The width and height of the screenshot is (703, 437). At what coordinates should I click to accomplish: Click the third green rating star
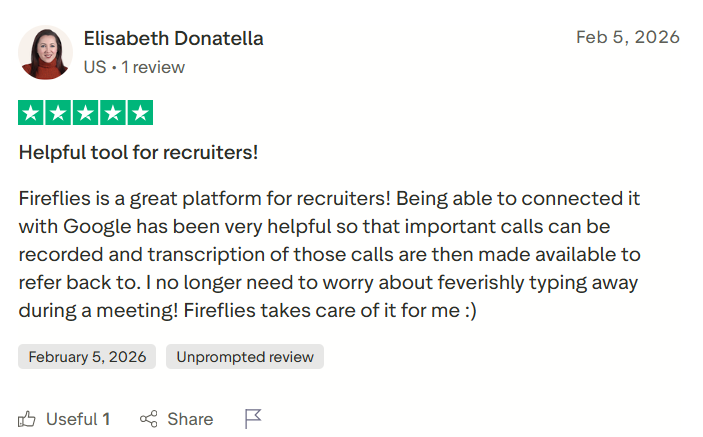86,113
